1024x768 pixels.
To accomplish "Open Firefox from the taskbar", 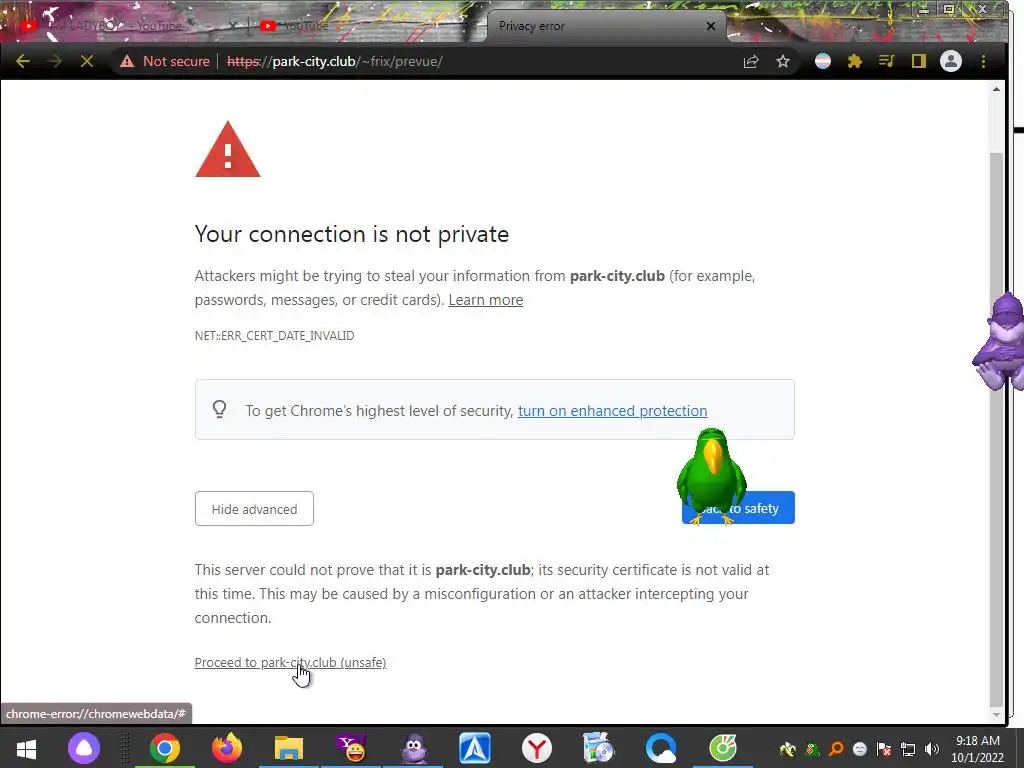I will click(x=227, y=748).
